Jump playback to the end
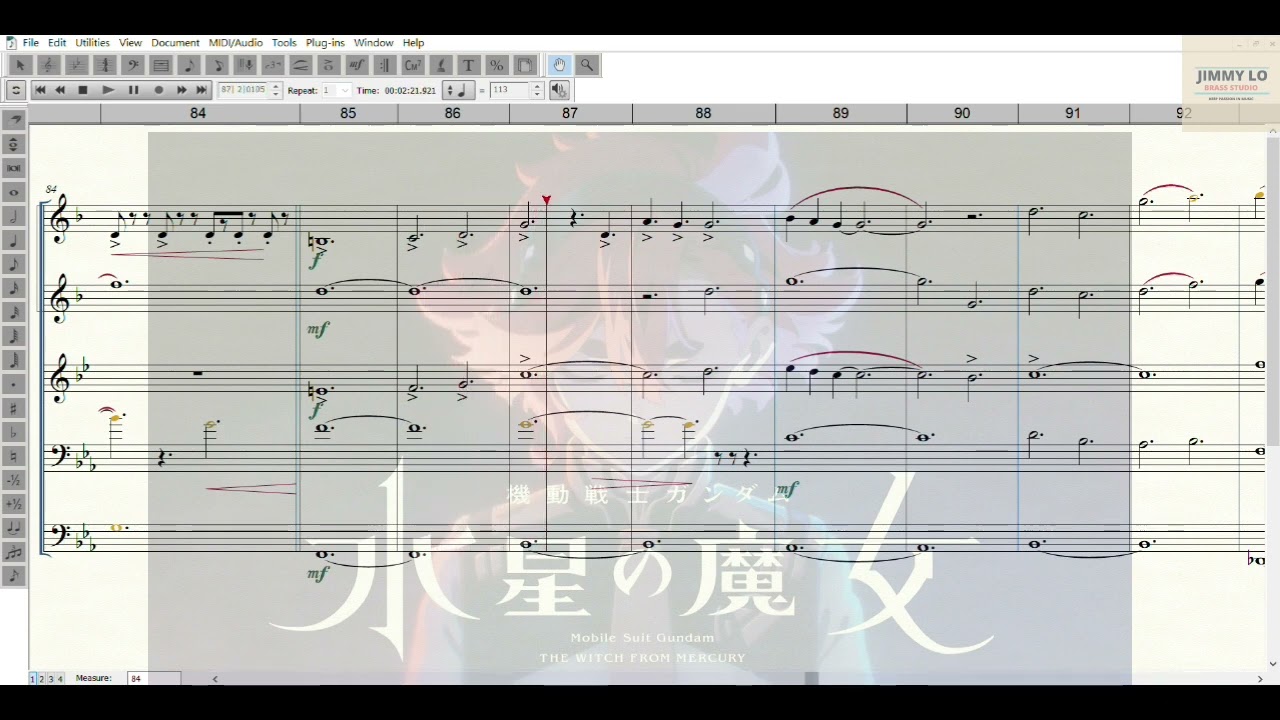Screen dimensions: 1280x720 tap(201, 90)
